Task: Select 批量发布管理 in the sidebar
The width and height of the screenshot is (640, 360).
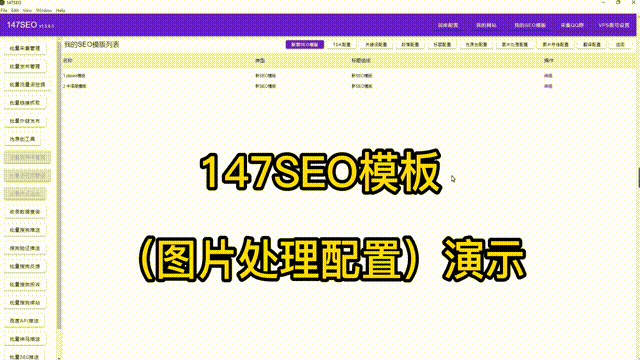Action: tap(25, 67)
